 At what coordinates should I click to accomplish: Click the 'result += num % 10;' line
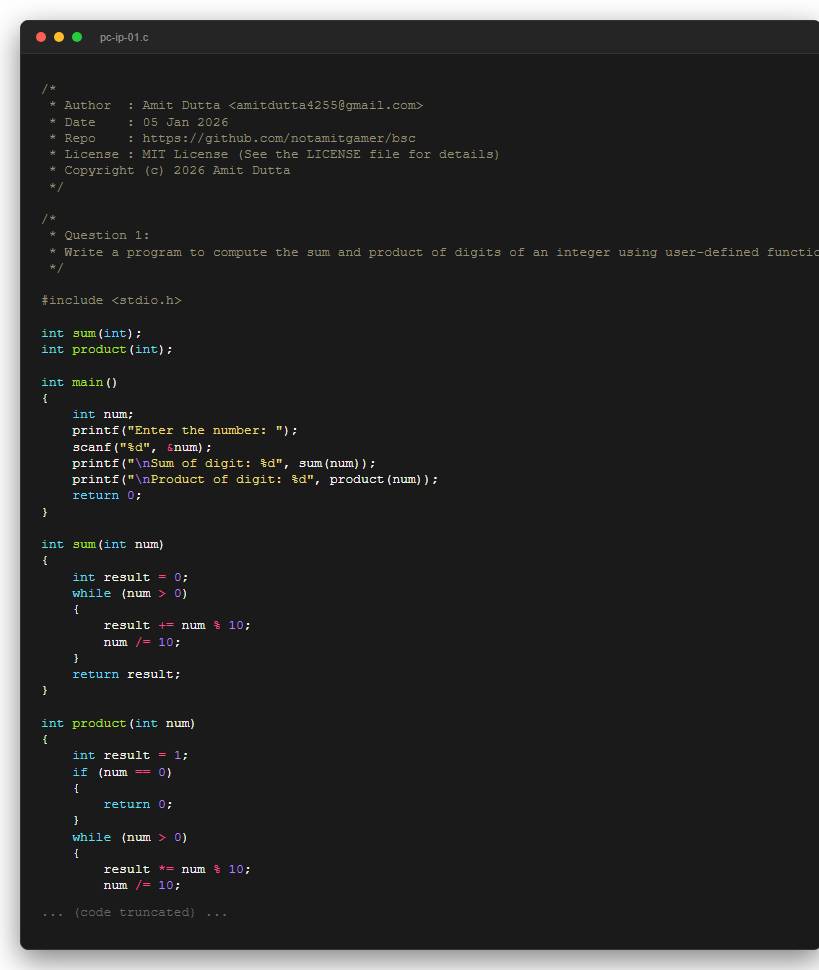coord(177,625)
